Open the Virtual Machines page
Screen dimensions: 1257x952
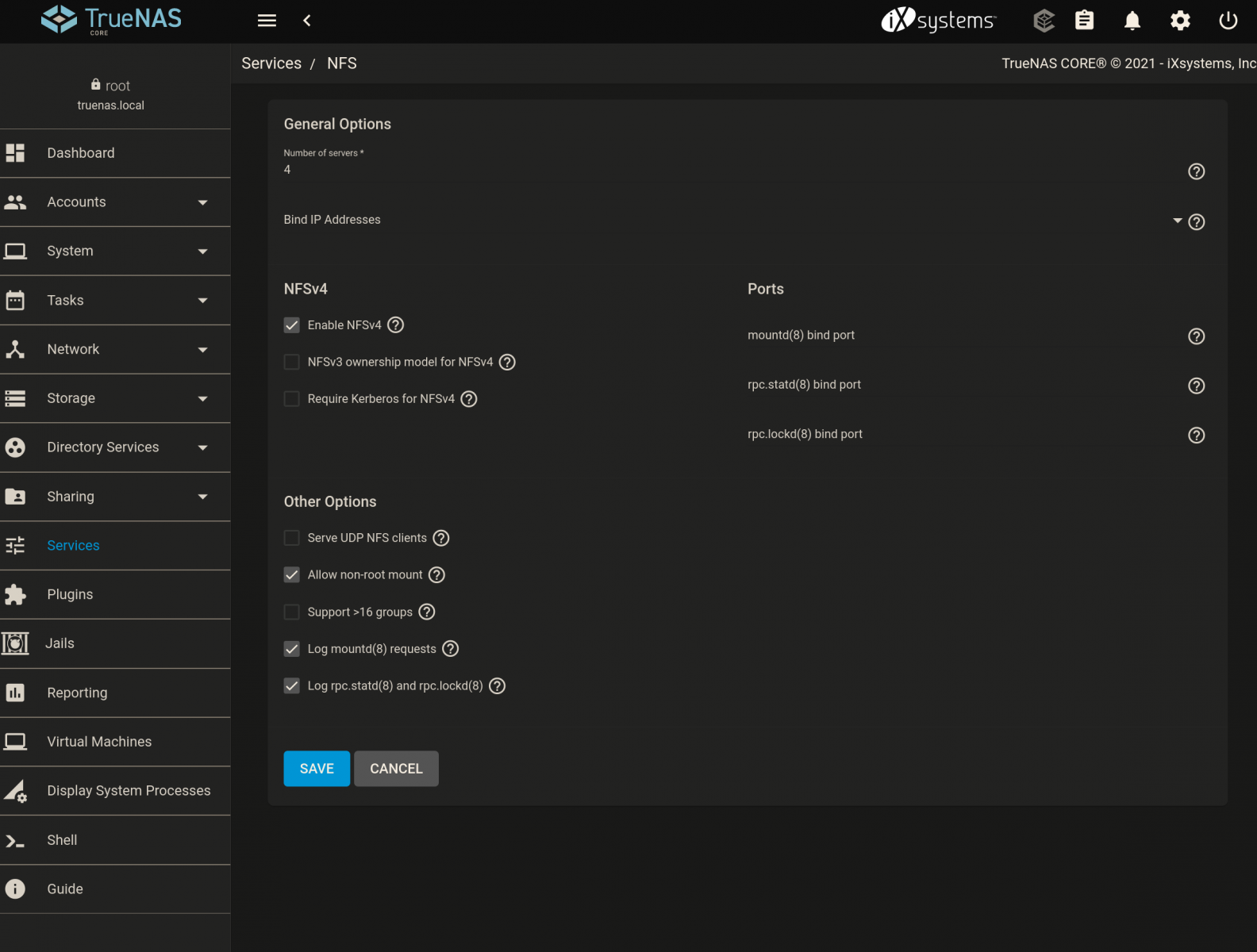click(115, 742)
